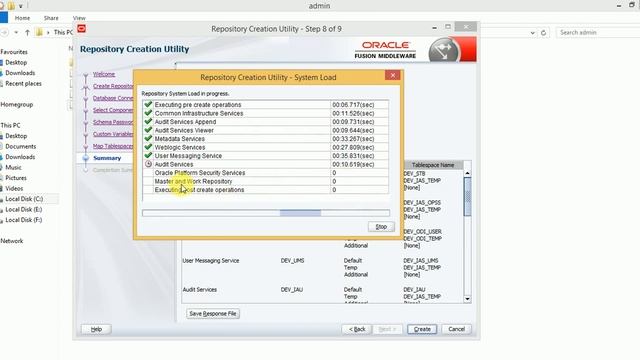640x360 pixels.
Task: Click DEV_ODI_USER tablespace name
Action: coord(422,231)
